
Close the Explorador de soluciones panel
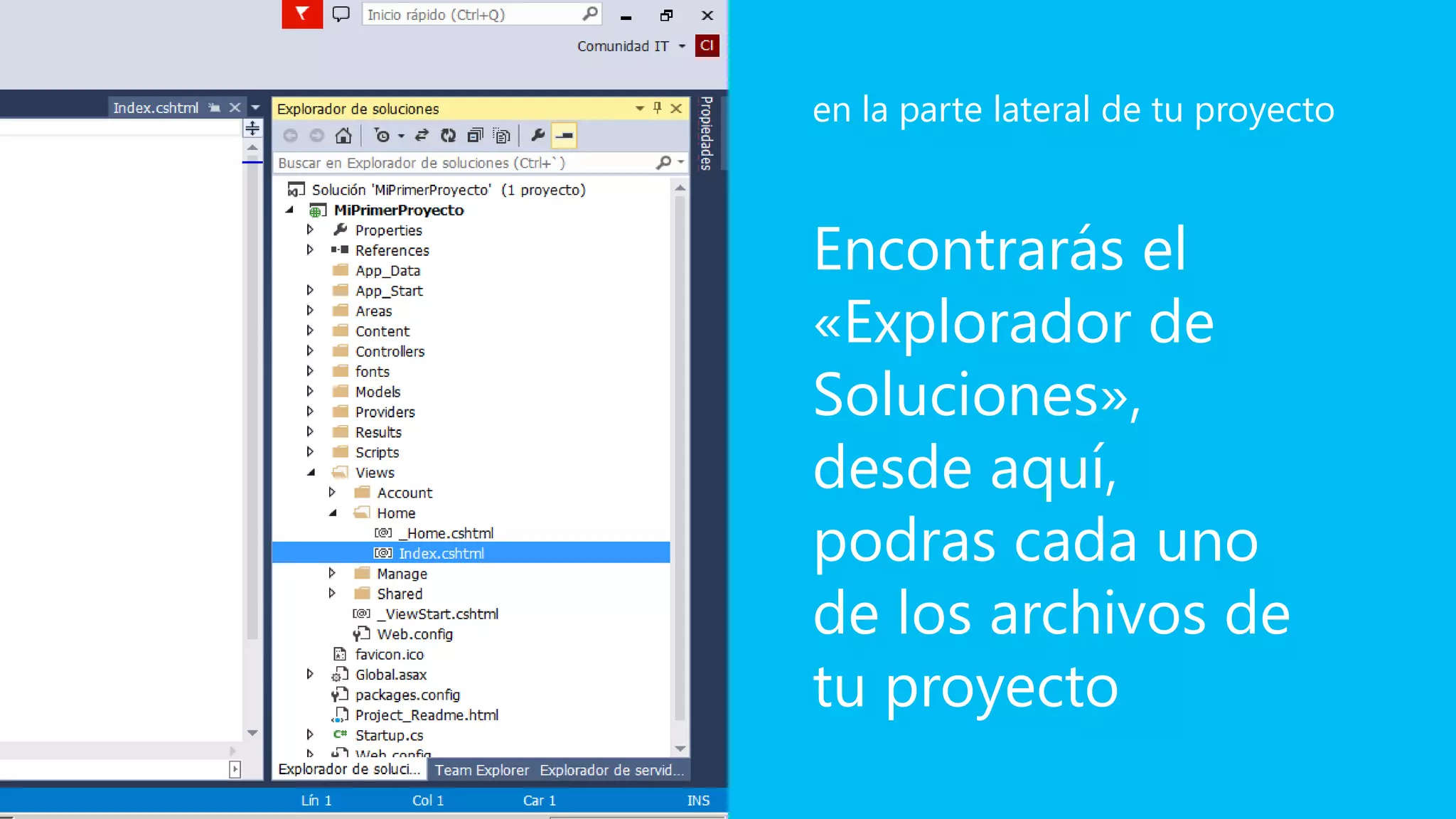(676, 108)
